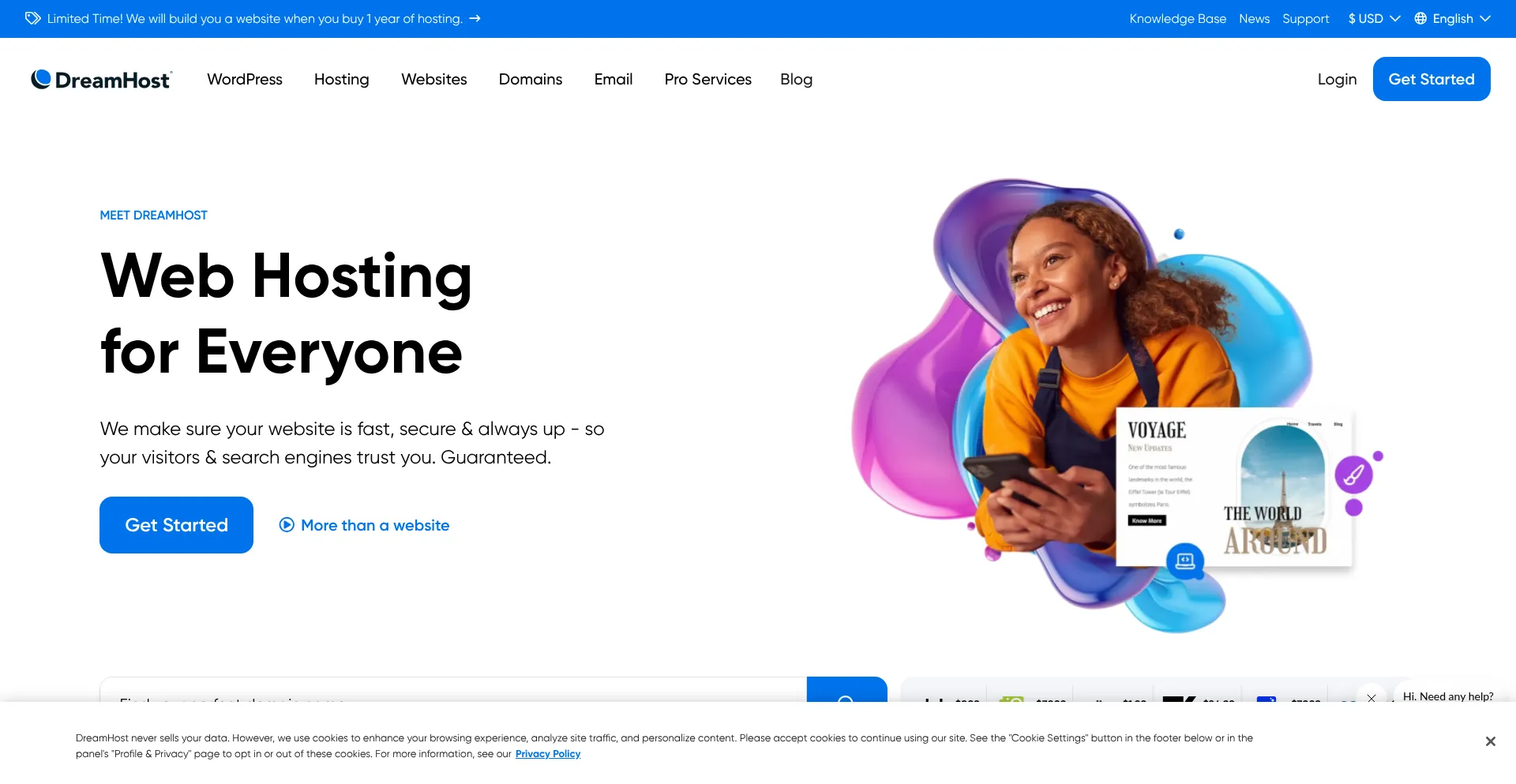The width and height of the screenshot is (1516, 784).
Task: Click the promo tag icon in top banner
Action: tap(32, 18)
